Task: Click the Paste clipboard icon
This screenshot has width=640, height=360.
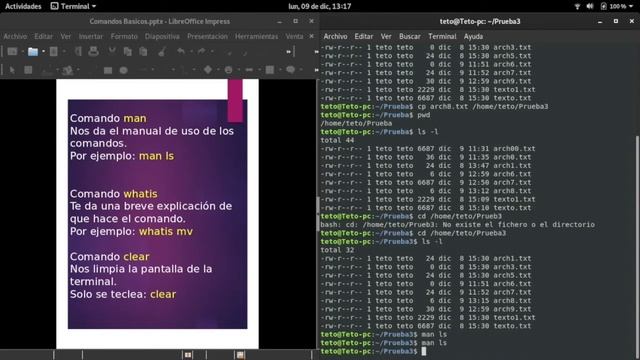Action: pos(143,51)
